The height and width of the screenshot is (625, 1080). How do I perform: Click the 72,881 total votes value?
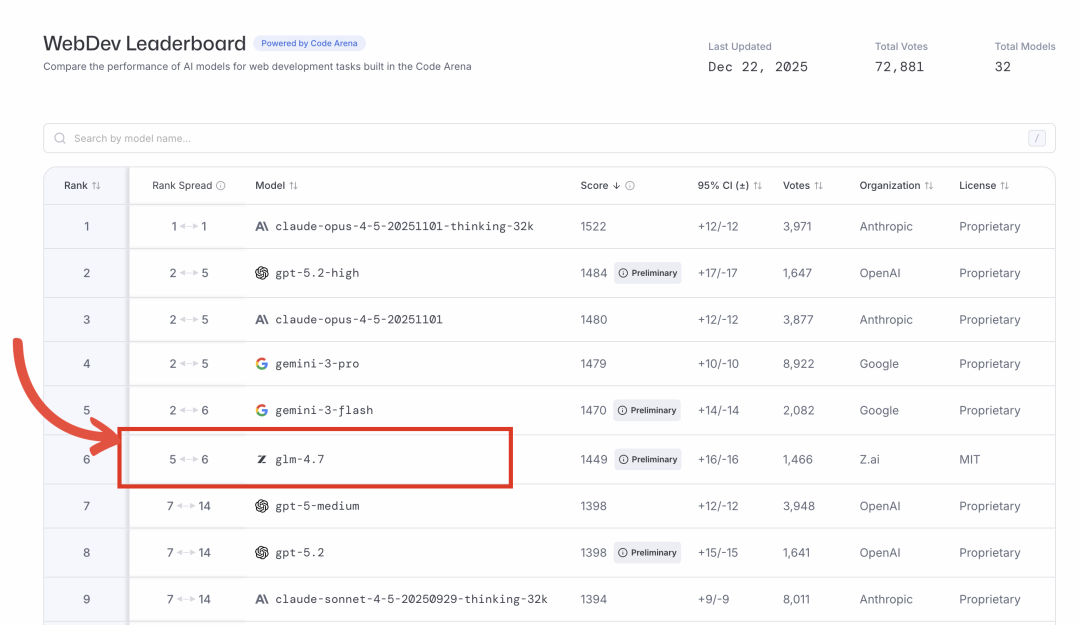(899, 67)
